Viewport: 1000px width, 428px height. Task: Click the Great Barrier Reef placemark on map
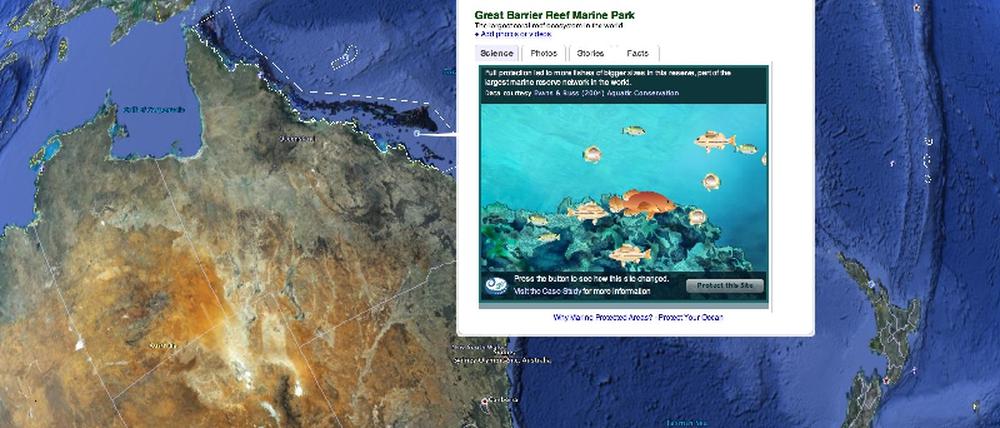(x=416, y=131)
